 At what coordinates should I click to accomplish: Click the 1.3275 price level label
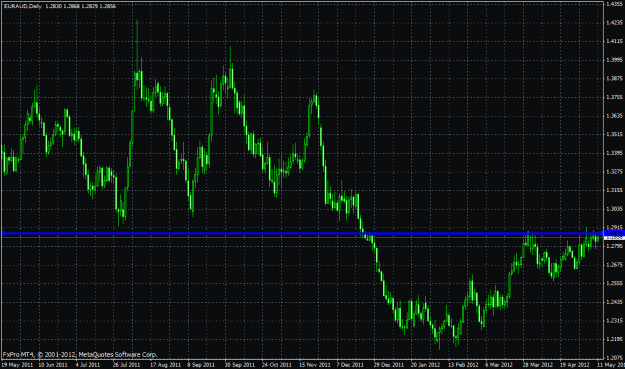[614, 171]
